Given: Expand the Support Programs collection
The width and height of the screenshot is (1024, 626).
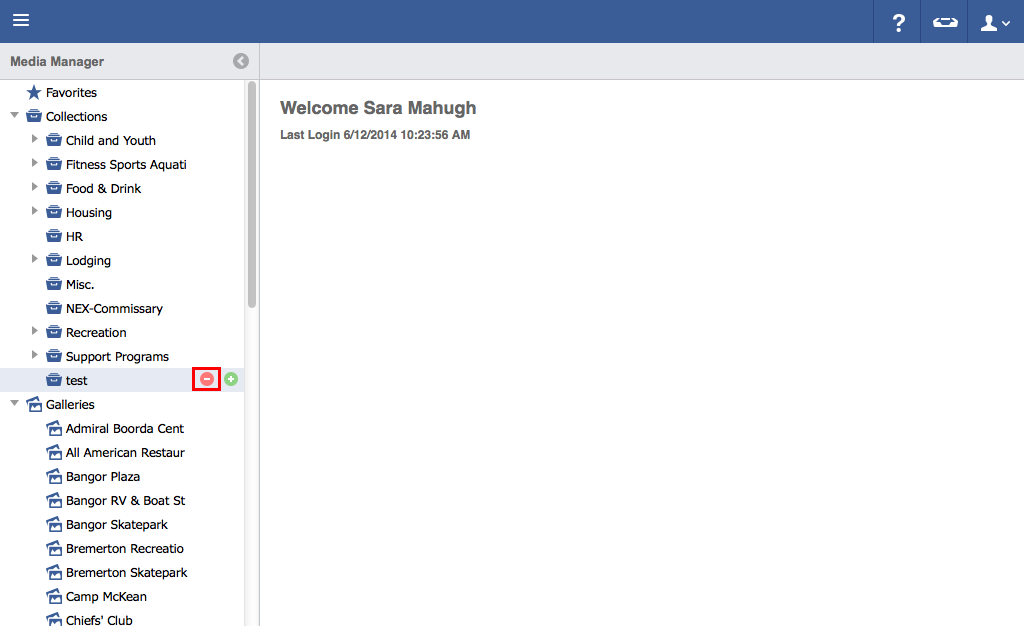Looking at the screenshot, I should [x=35, y=356].
